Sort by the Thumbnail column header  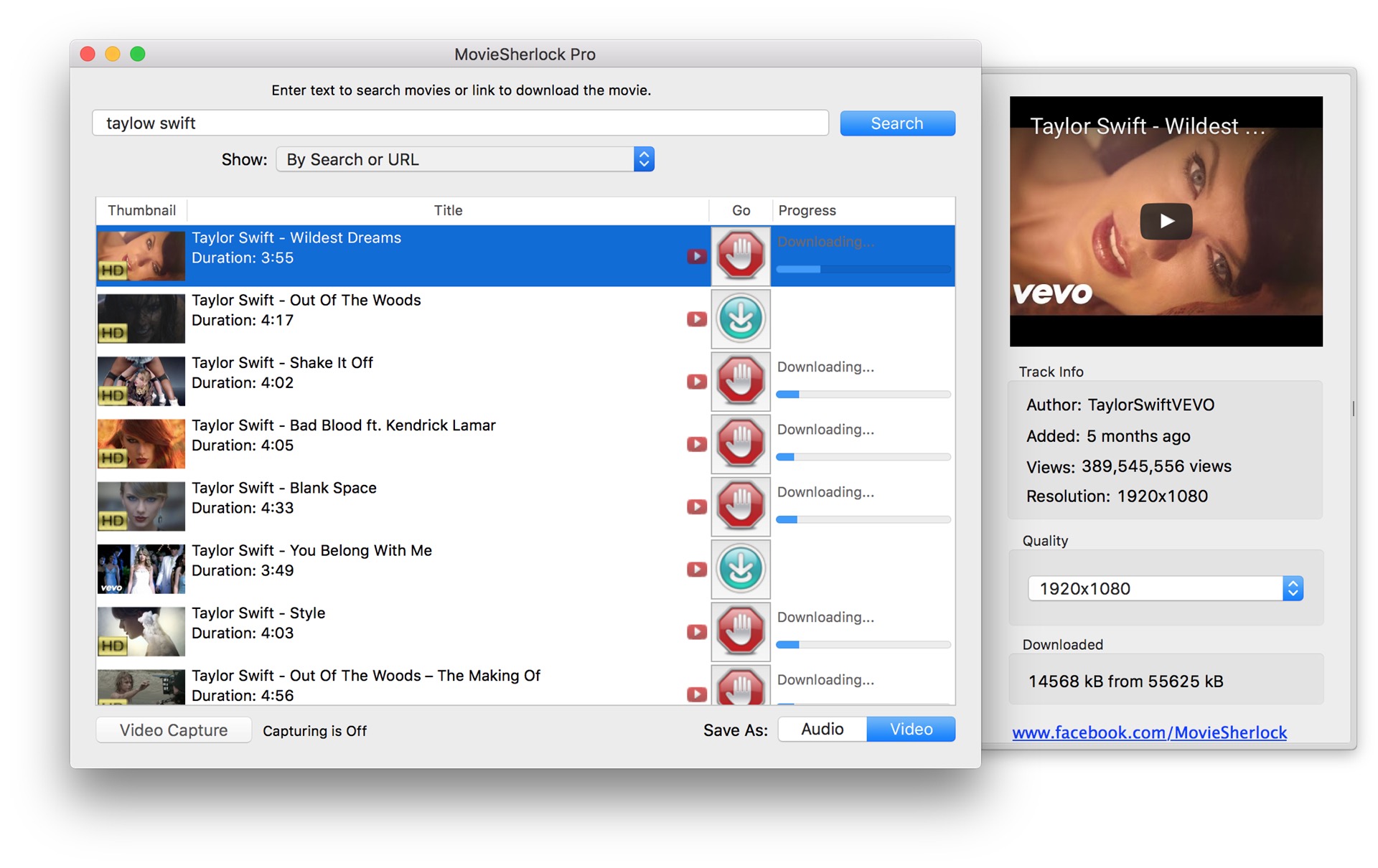[x=141, y=210]
